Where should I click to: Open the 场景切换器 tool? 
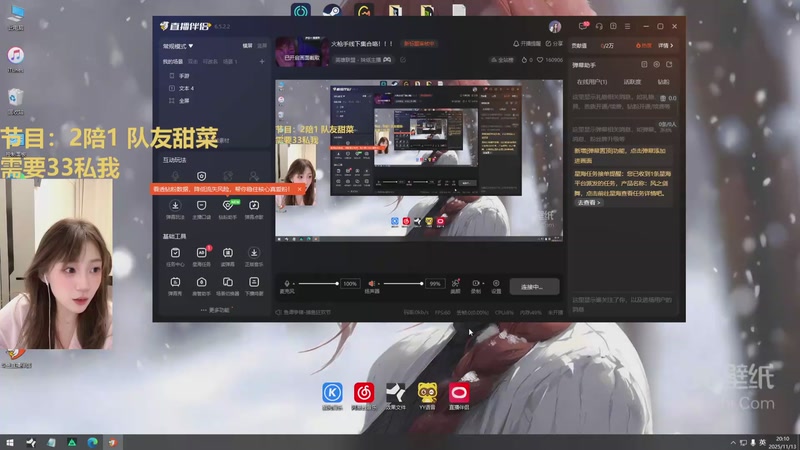click(228, 286)
